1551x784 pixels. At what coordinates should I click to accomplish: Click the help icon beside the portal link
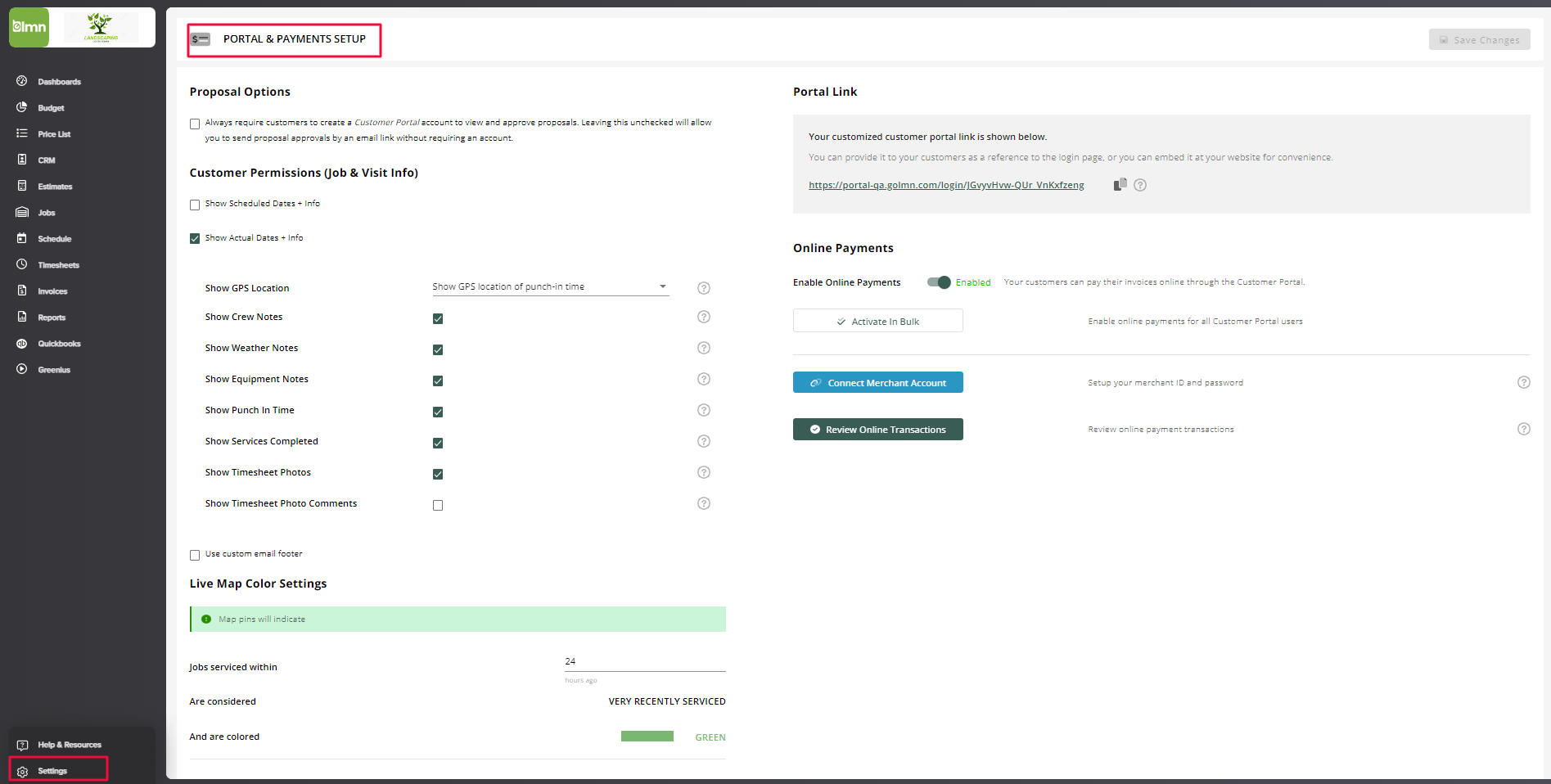(x=1140, y=185)
